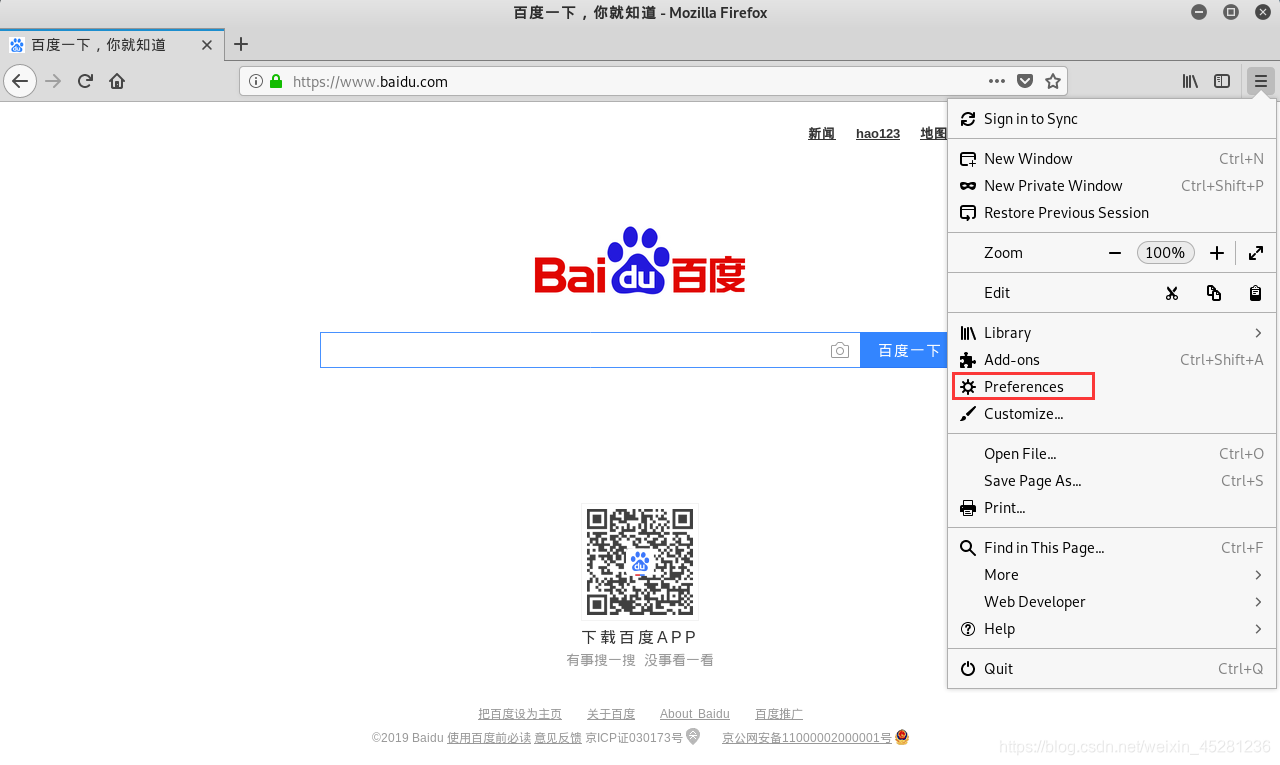Choose Save Page As...
1280x765 pixels.
(x=1112, y=481)
